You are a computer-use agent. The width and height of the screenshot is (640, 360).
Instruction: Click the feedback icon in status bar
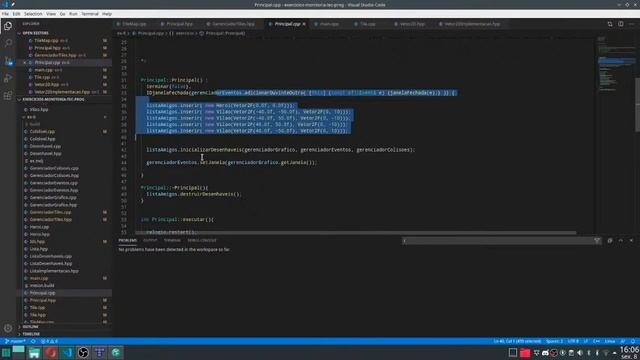[623, 341]
